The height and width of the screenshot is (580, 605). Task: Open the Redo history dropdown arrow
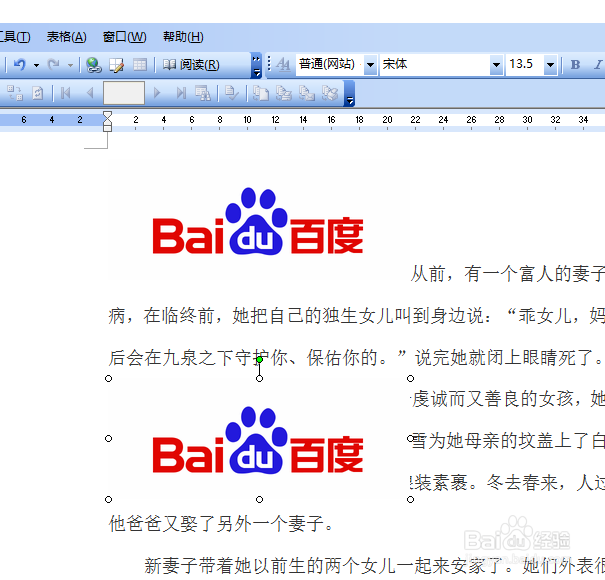pyautogui.click(x=70, y=65)
